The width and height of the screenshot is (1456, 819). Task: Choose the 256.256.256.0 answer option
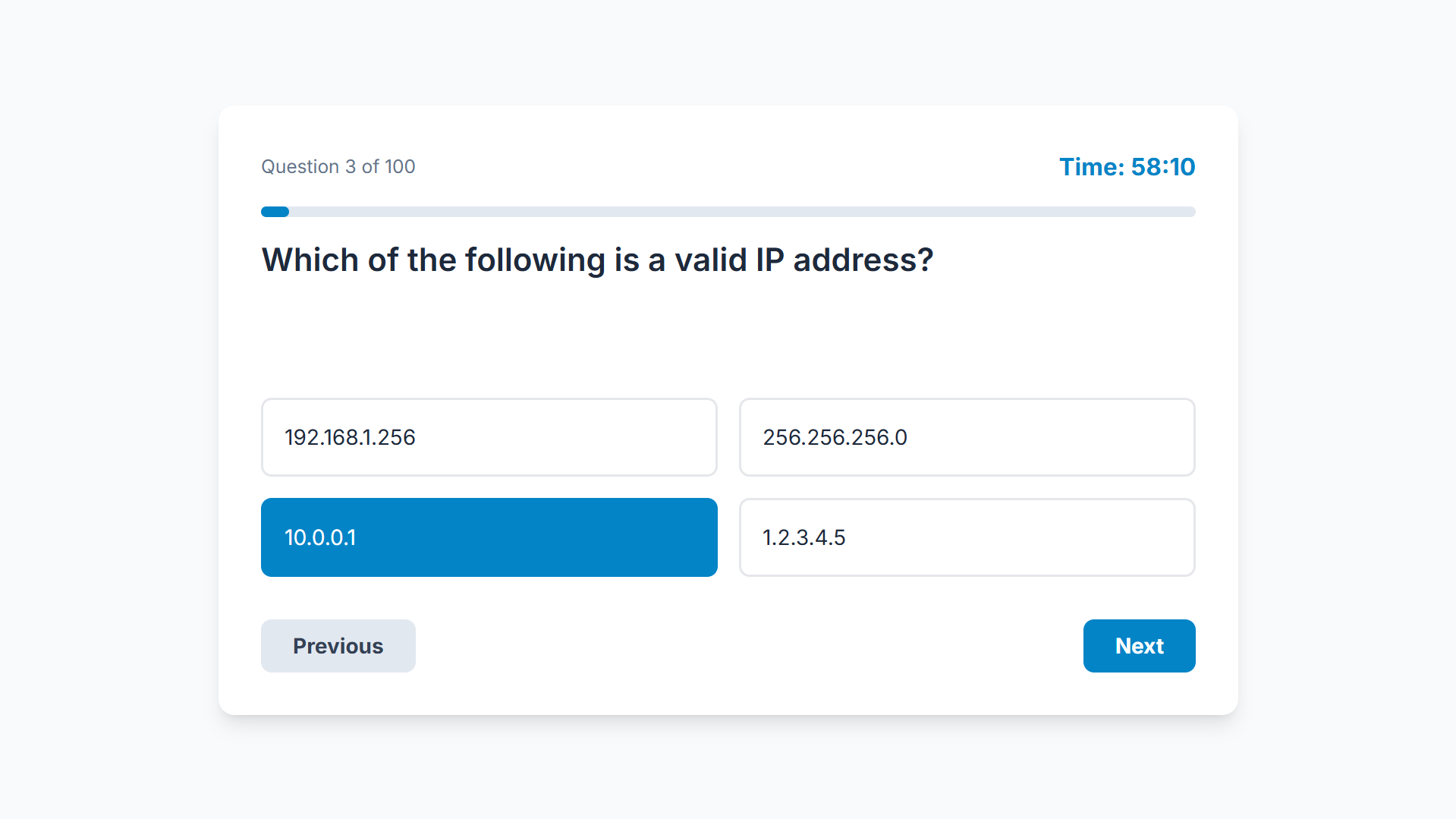967,437
